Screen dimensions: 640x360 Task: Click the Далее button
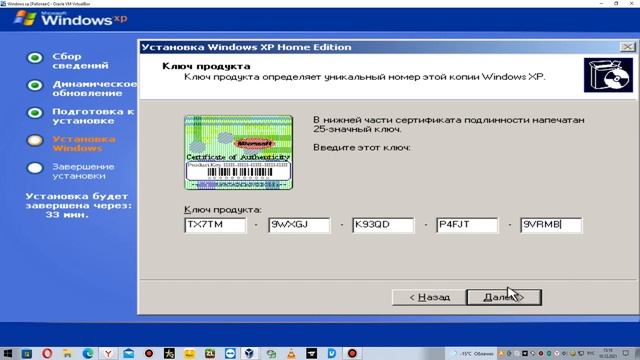(504, 297)
